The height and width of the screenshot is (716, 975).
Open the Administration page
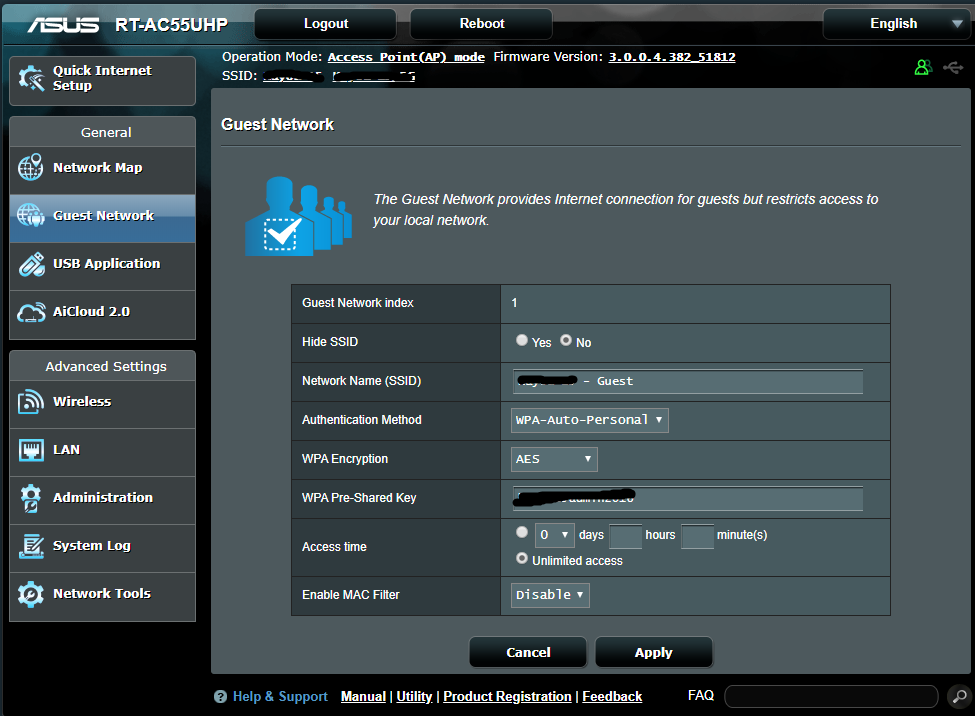point(103,498)
